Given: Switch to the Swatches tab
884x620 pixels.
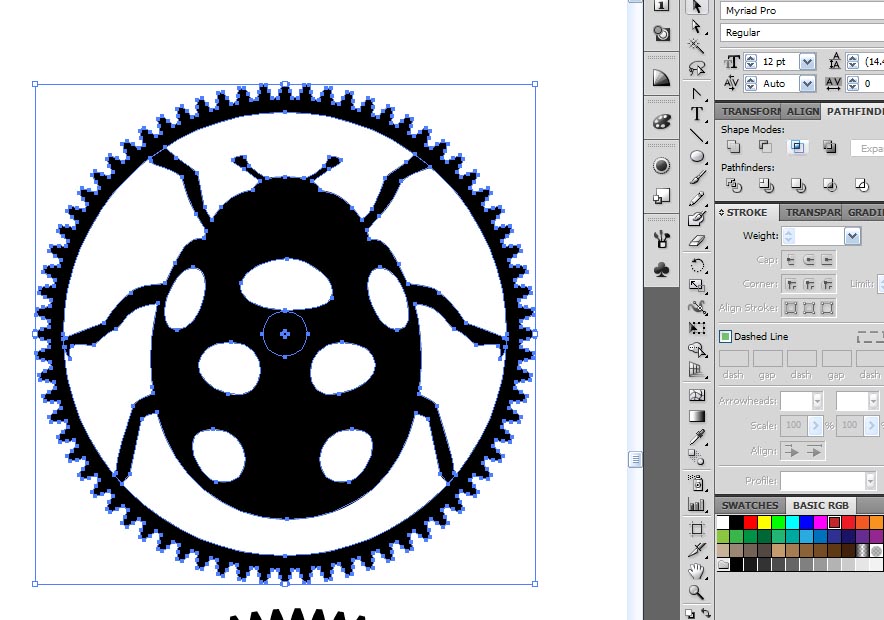Looking at the screenshot, I should (x=750, y=505).
